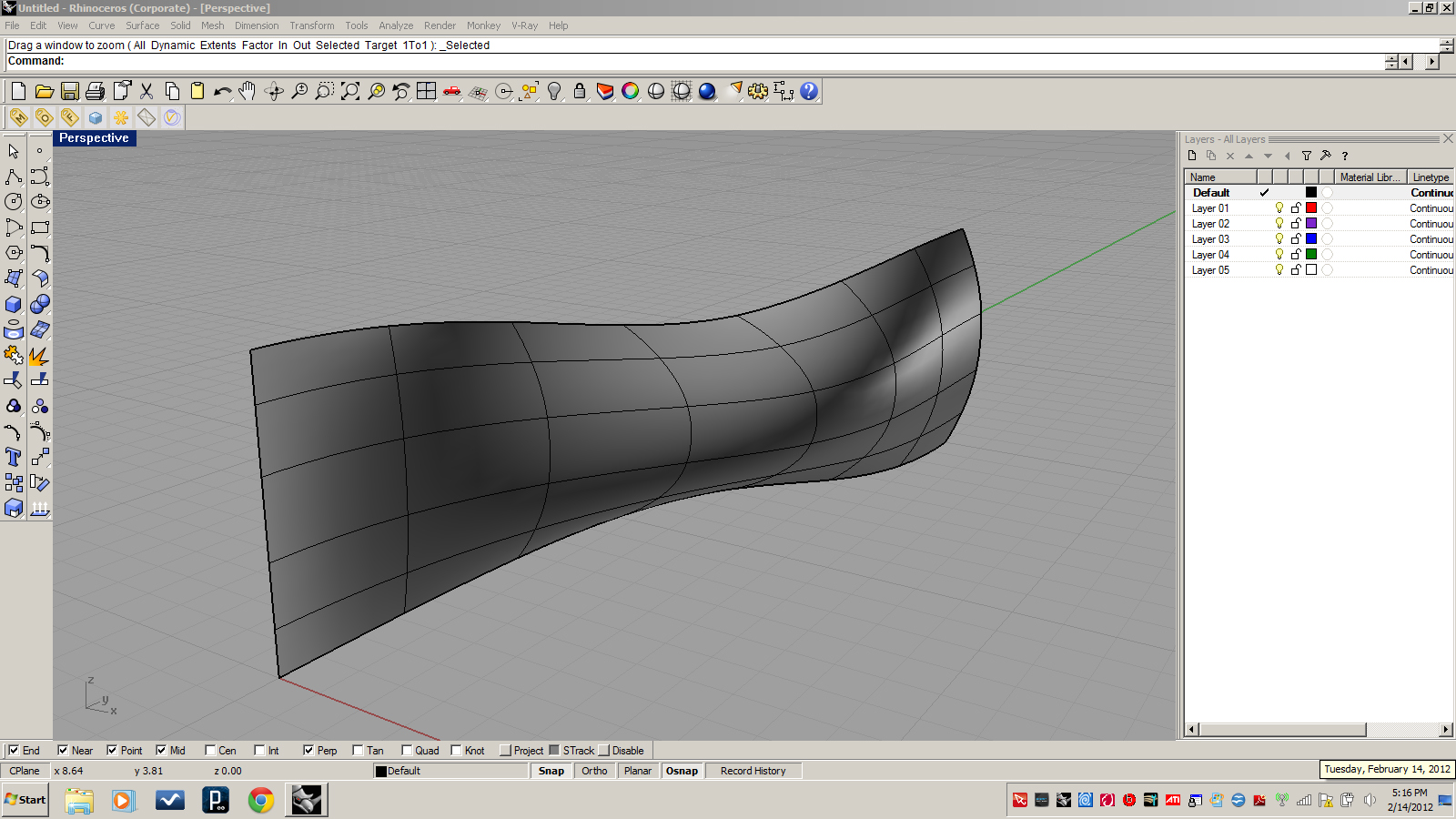Select the Zoom Extents tool in the toolbar

(x=349, y=91)
